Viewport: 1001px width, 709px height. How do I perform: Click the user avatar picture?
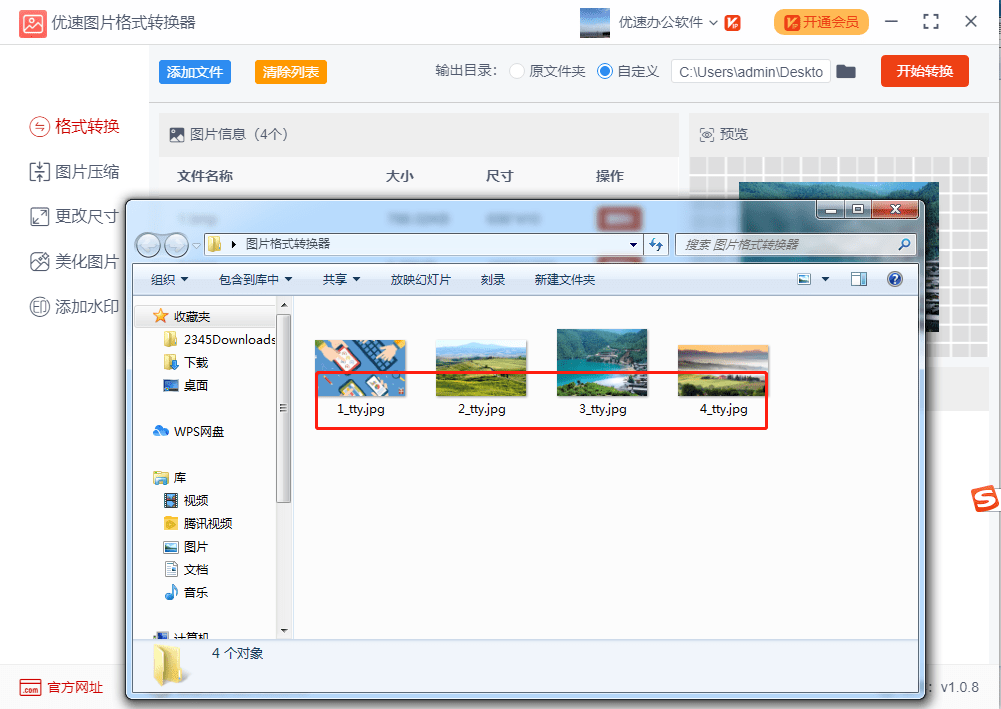594,23
